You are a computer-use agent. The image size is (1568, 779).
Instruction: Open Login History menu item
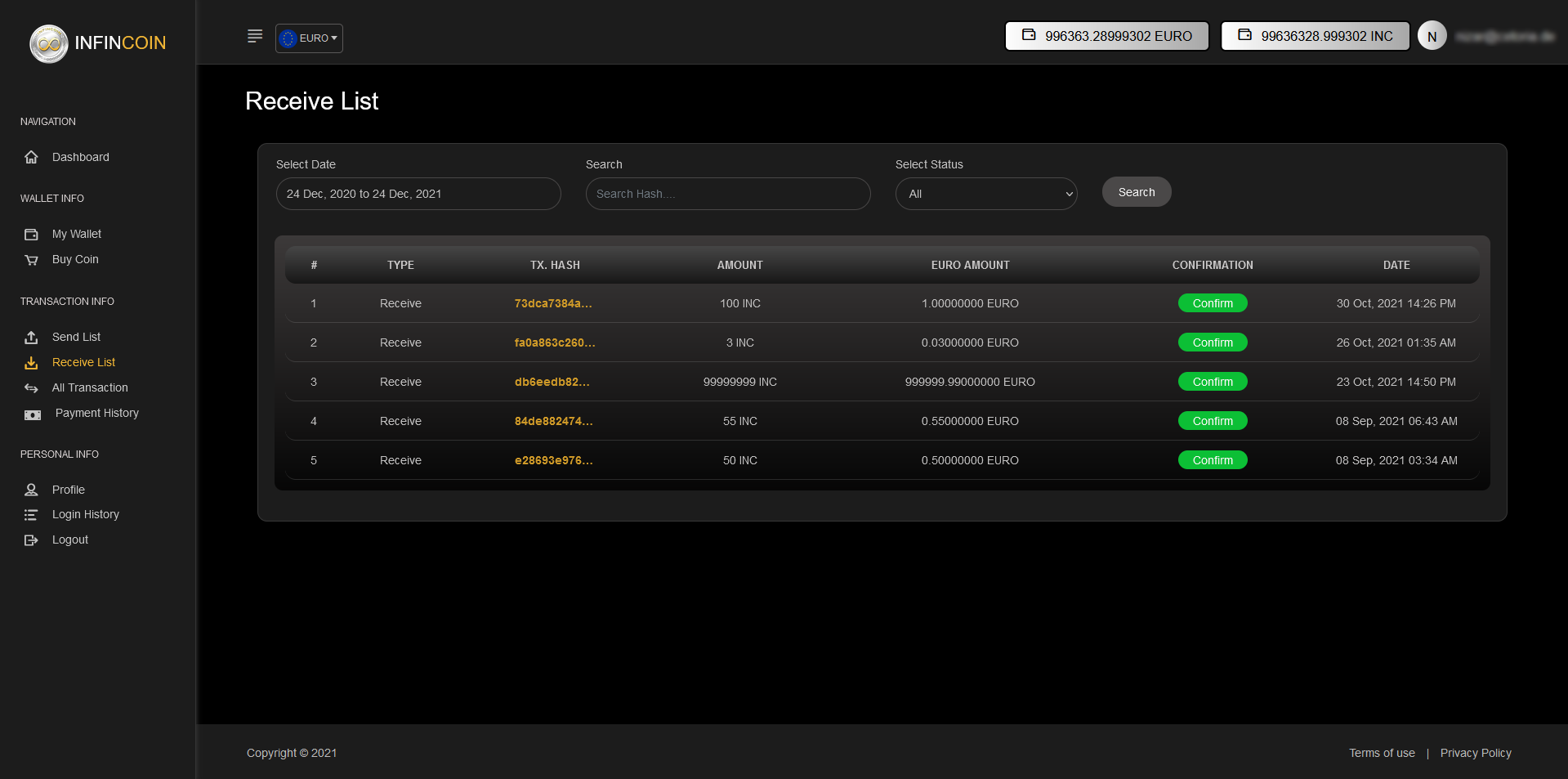[x=86, y=514]
